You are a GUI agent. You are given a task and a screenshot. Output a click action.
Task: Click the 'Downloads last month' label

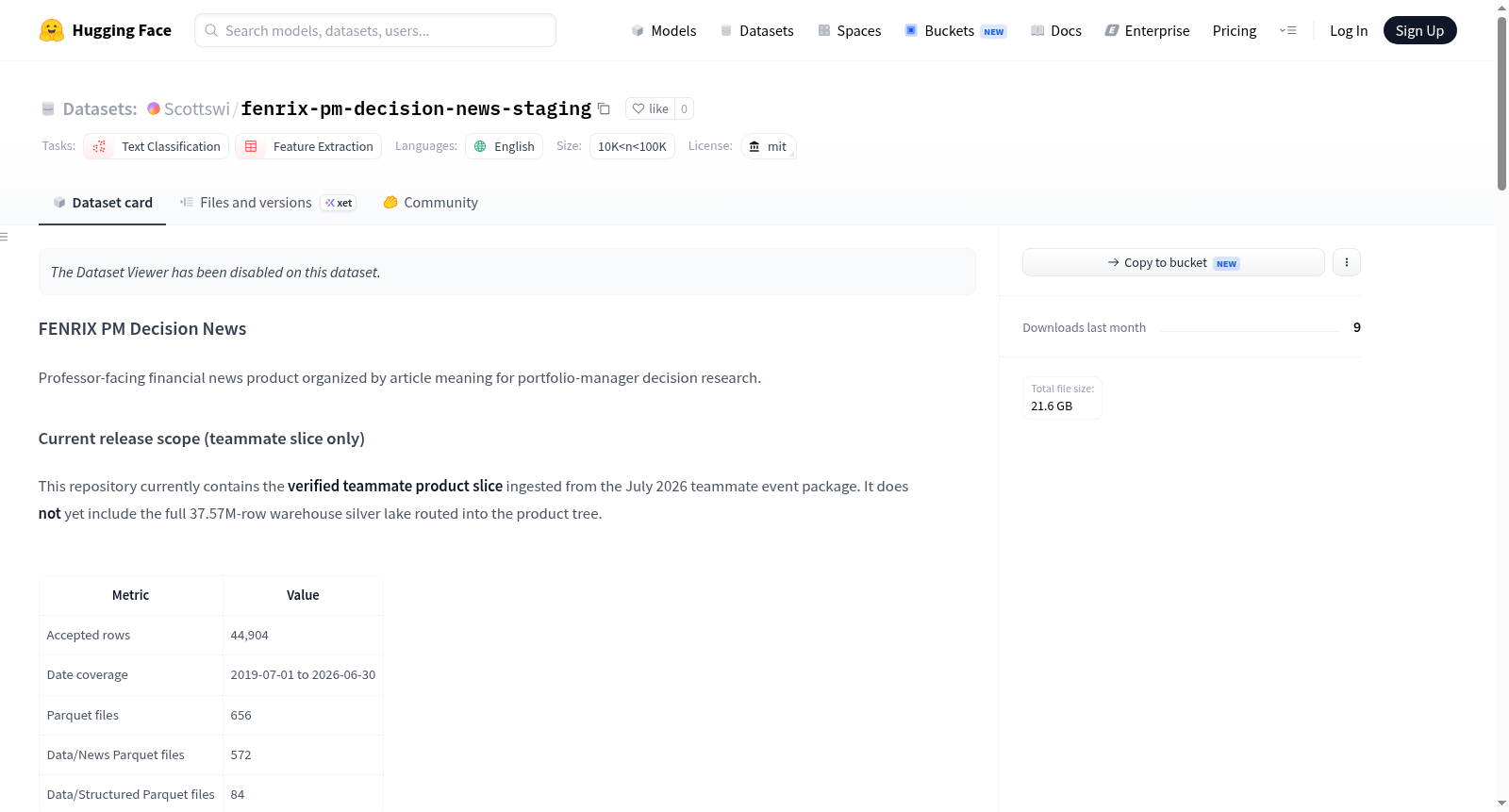pos(1085,327)
